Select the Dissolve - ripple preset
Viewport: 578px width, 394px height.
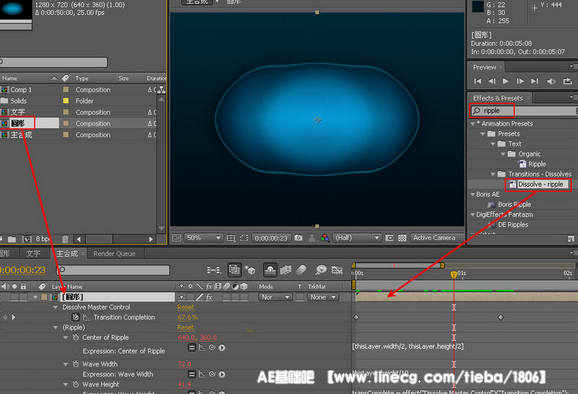tap(540, 184)
